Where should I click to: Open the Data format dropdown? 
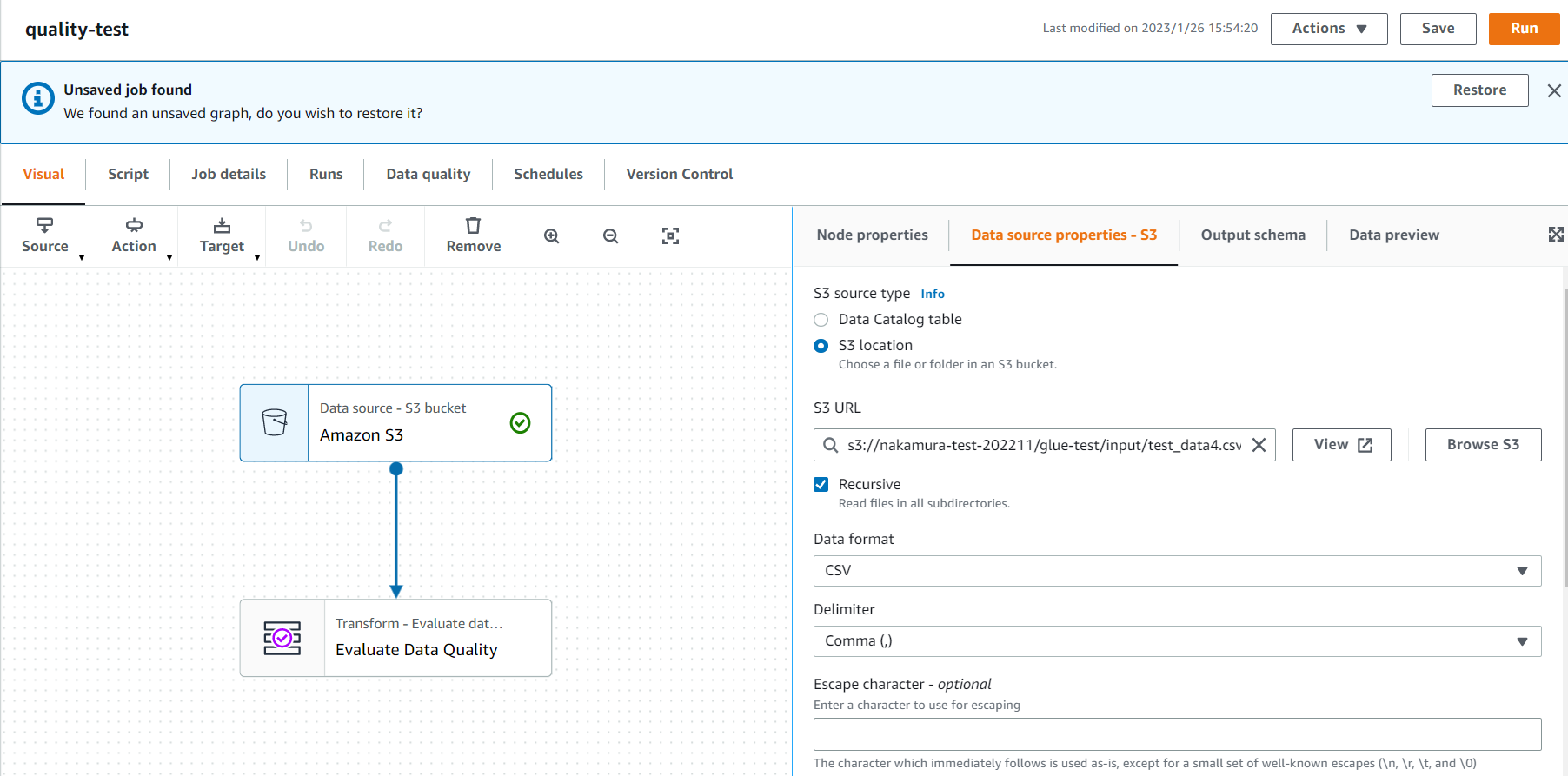coord(1177,571)
